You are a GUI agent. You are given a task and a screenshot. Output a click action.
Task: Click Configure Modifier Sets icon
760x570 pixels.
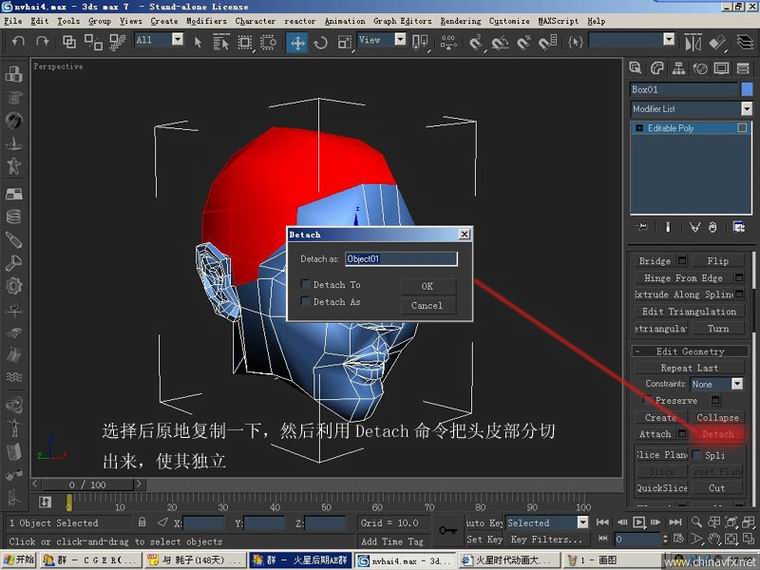click(x=739, y=227)
